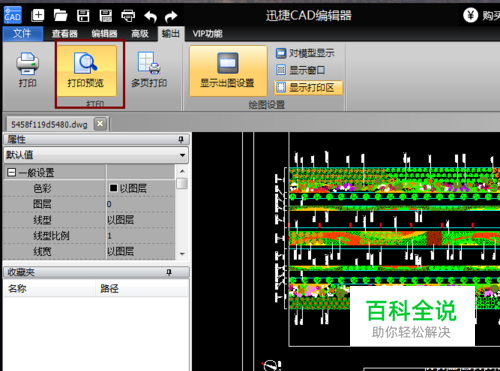This screenshot has height=371, width=500.
Task: Click the 色彩 property label
Action: pos(42,188)
